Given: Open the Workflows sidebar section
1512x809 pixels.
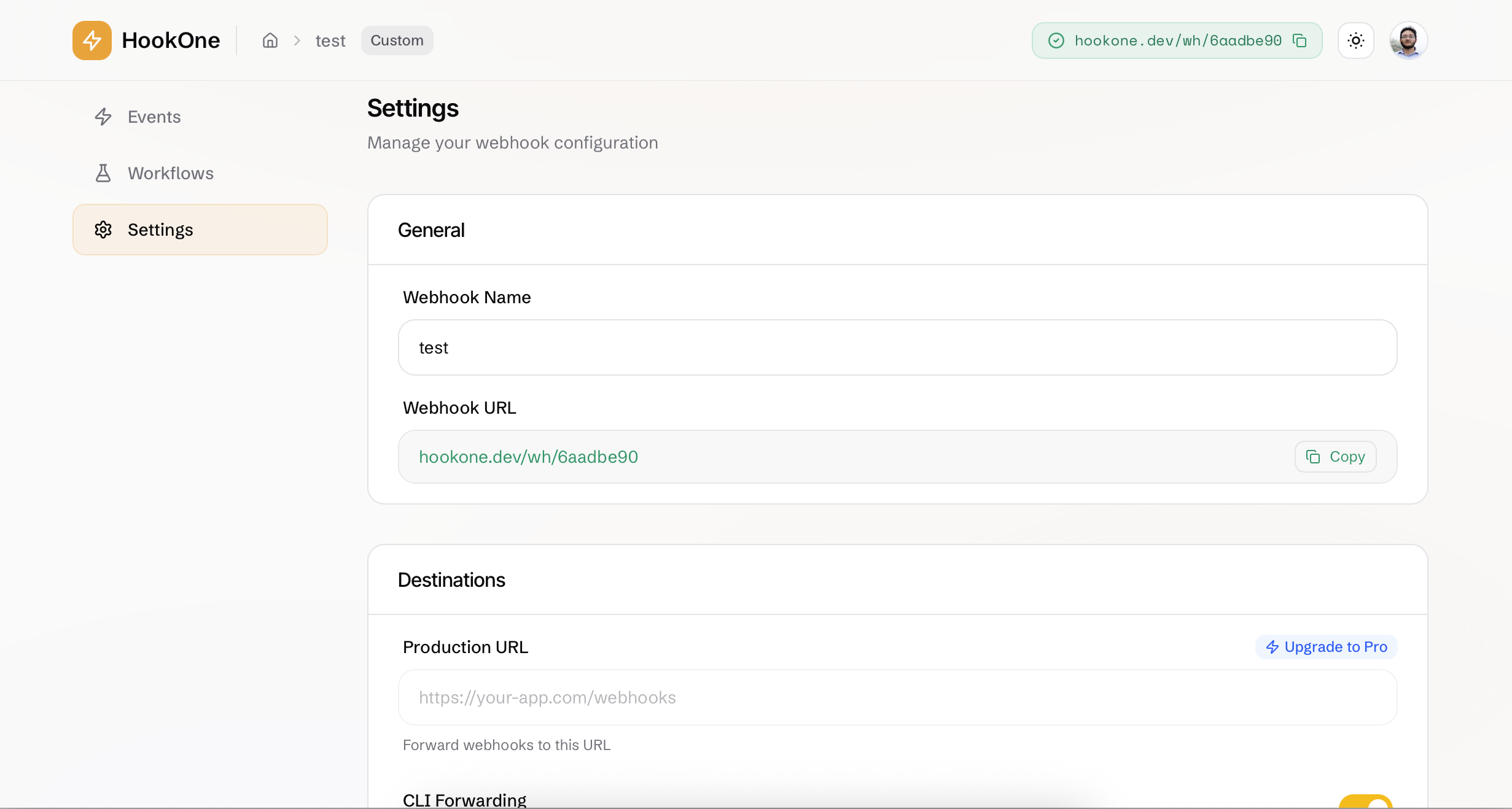Looking at the screenshot, I should 171,173.
